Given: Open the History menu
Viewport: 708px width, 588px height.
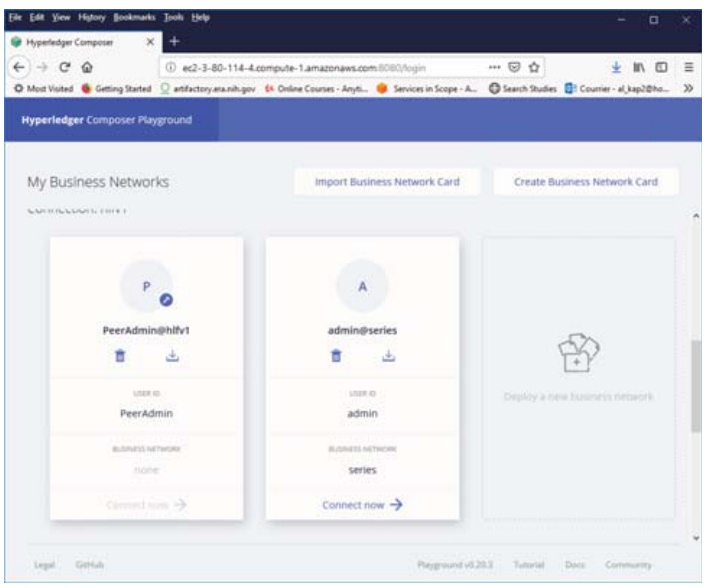Looking at the screenshot, I should [x=86, y=17].
